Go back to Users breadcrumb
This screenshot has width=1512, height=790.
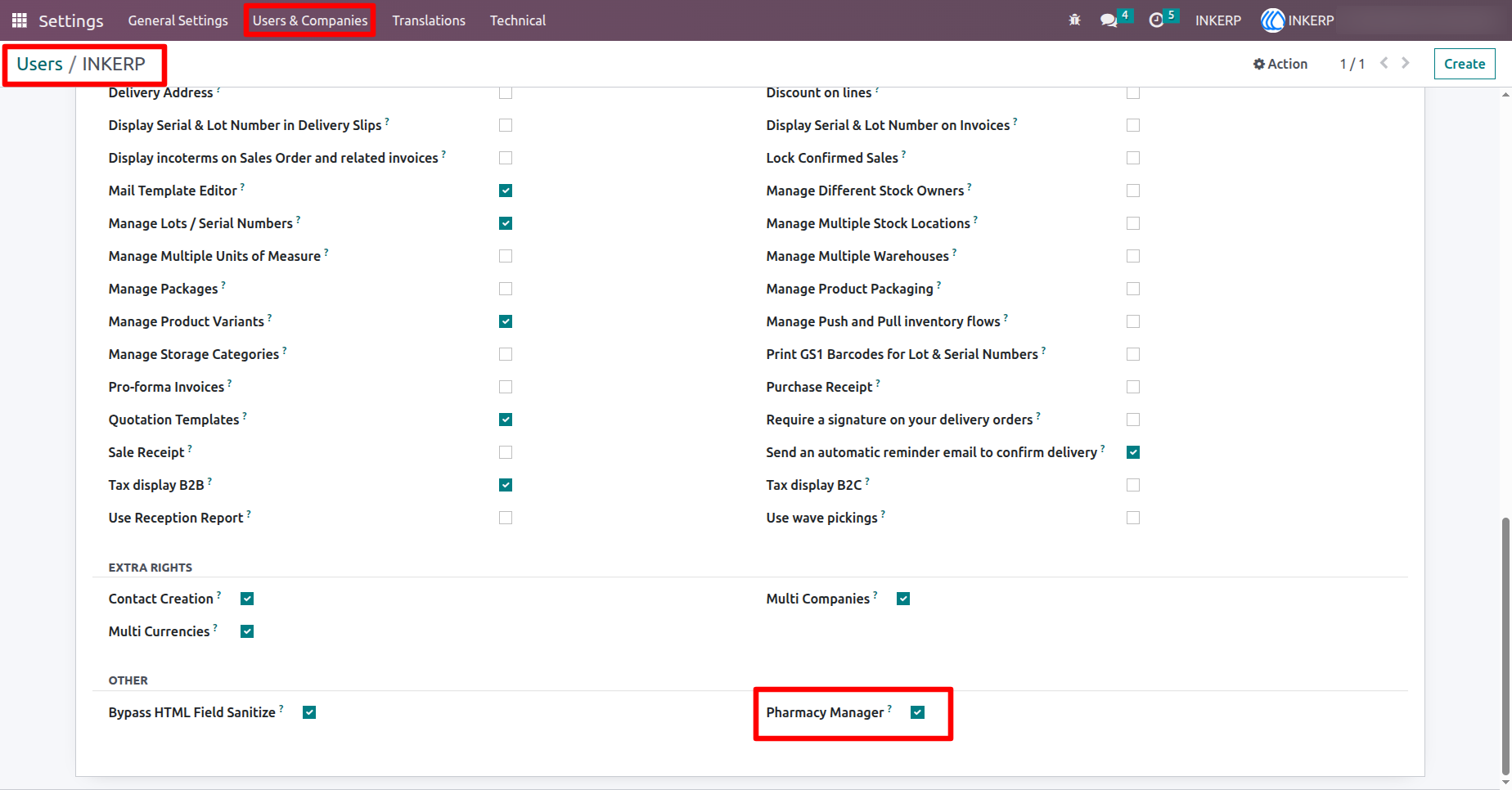39,64
